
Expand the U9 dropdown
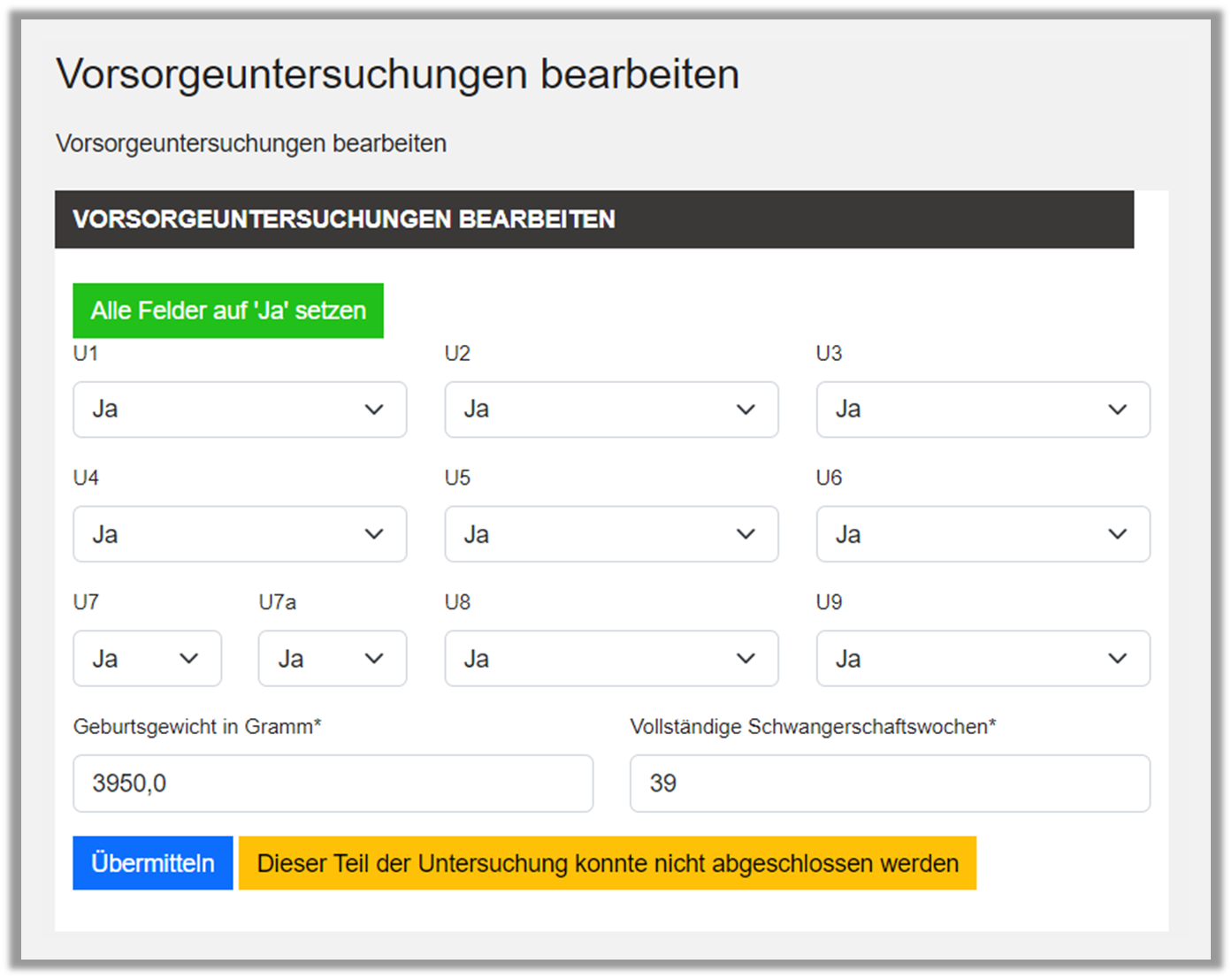982,659
